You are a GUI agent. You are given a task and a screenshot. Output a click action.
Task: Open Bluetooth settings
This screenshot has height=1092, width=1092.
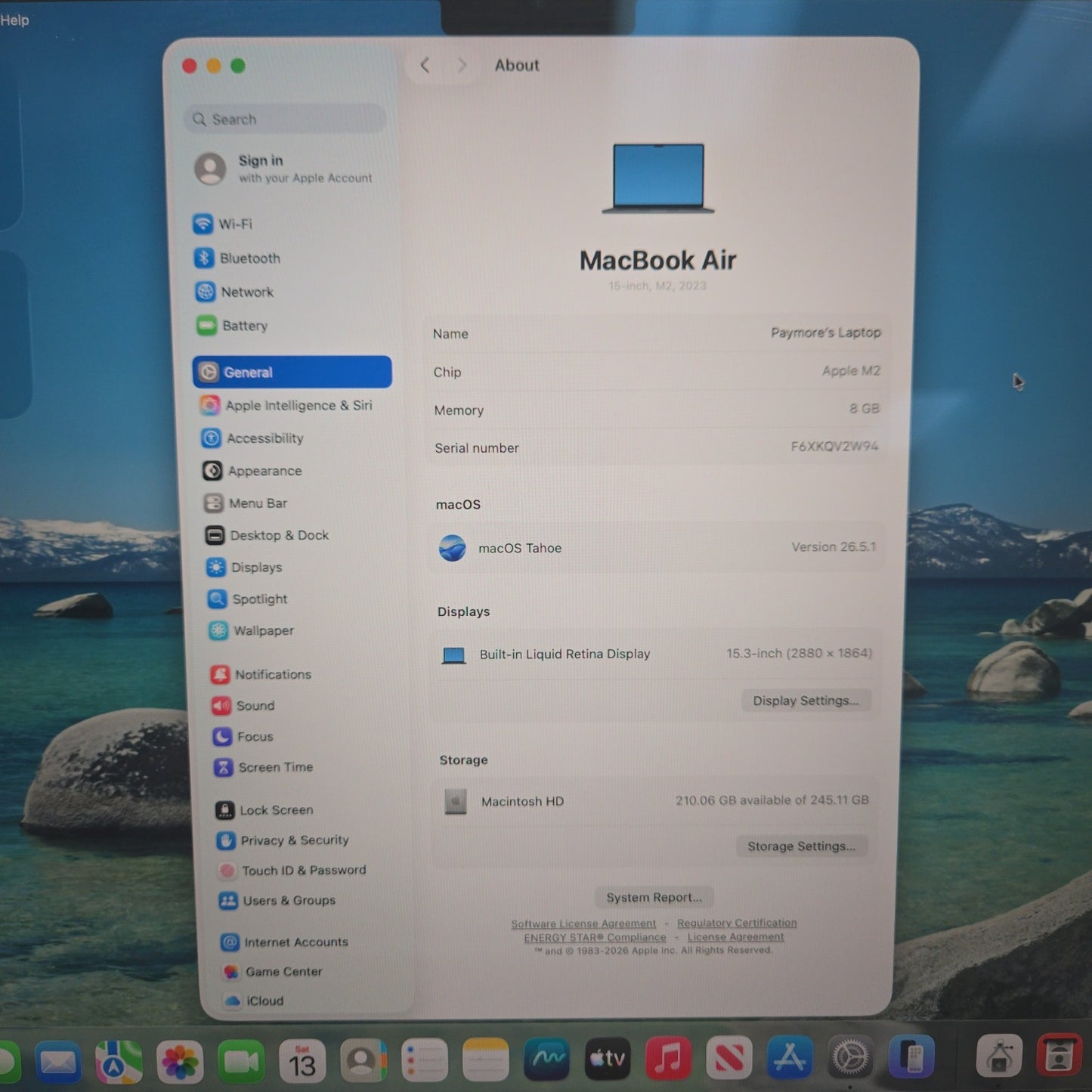pos(237,258)
